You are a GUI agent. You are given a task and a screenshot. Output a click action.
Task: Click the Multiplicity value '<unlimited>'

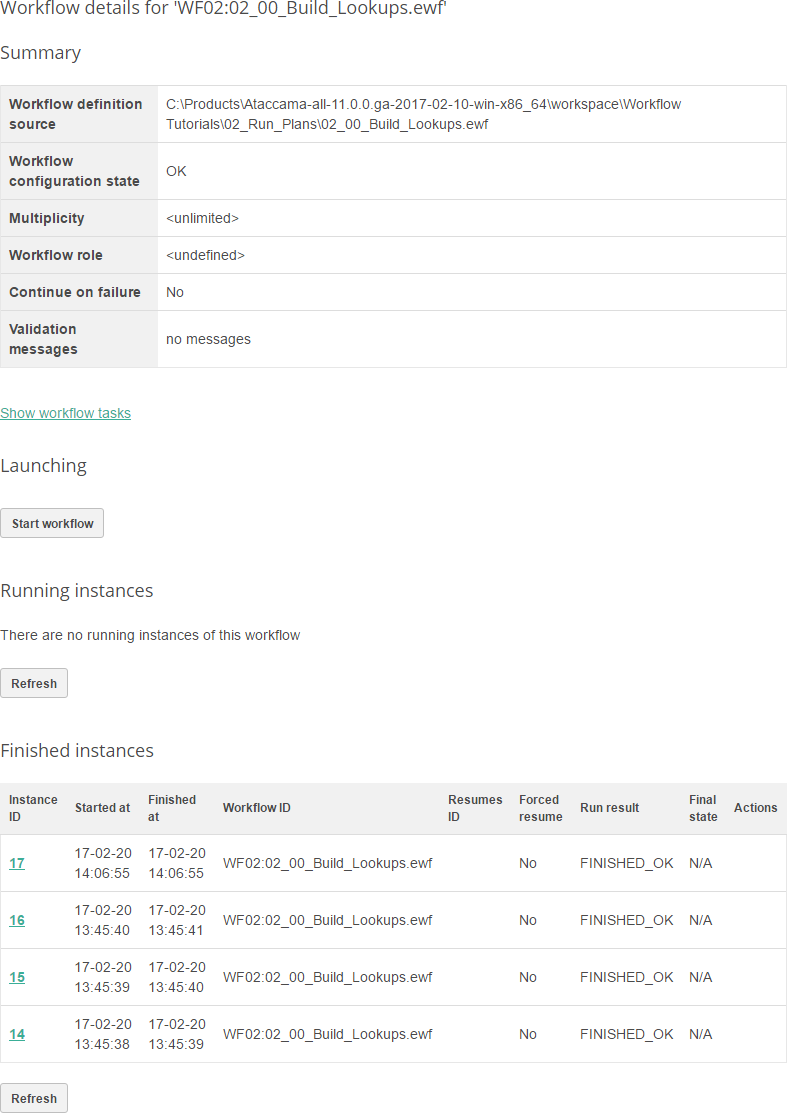click(202, 217)
